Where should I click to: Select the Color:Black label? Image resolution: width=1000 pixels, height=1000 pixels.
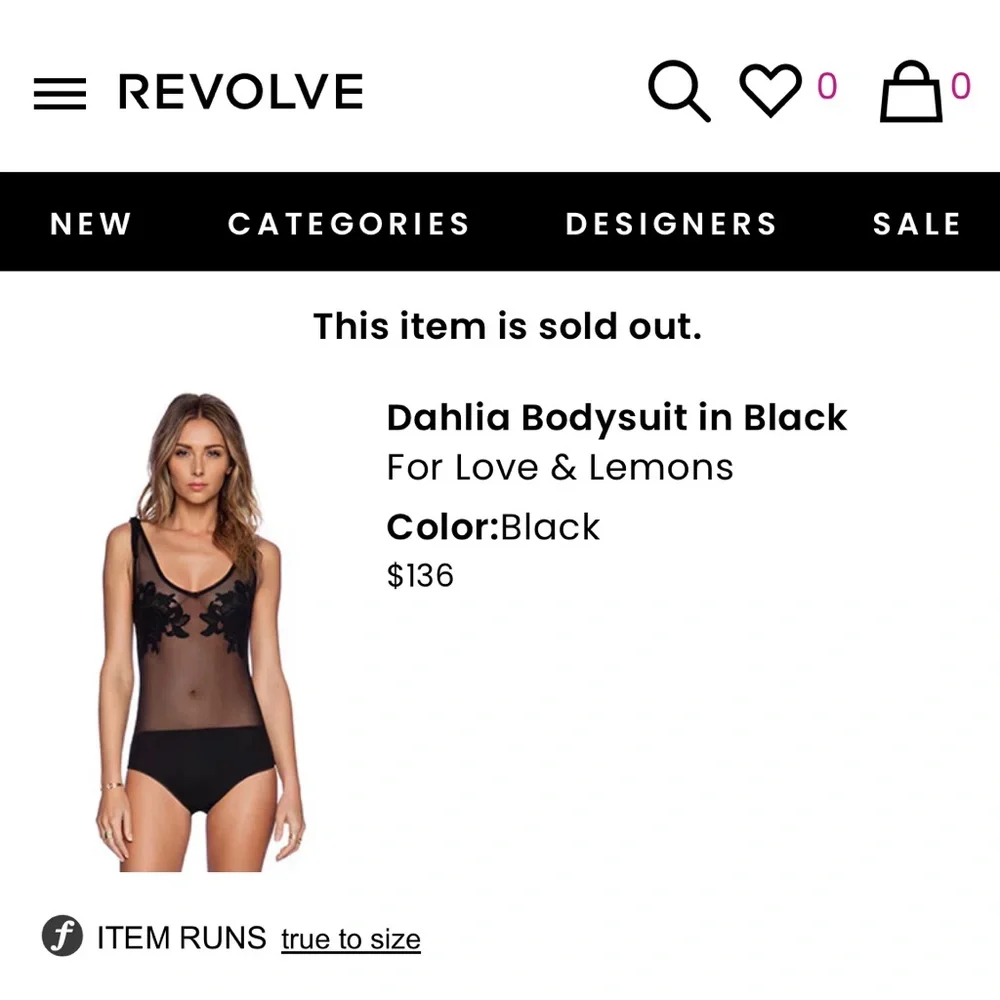[x=493, y=526]
